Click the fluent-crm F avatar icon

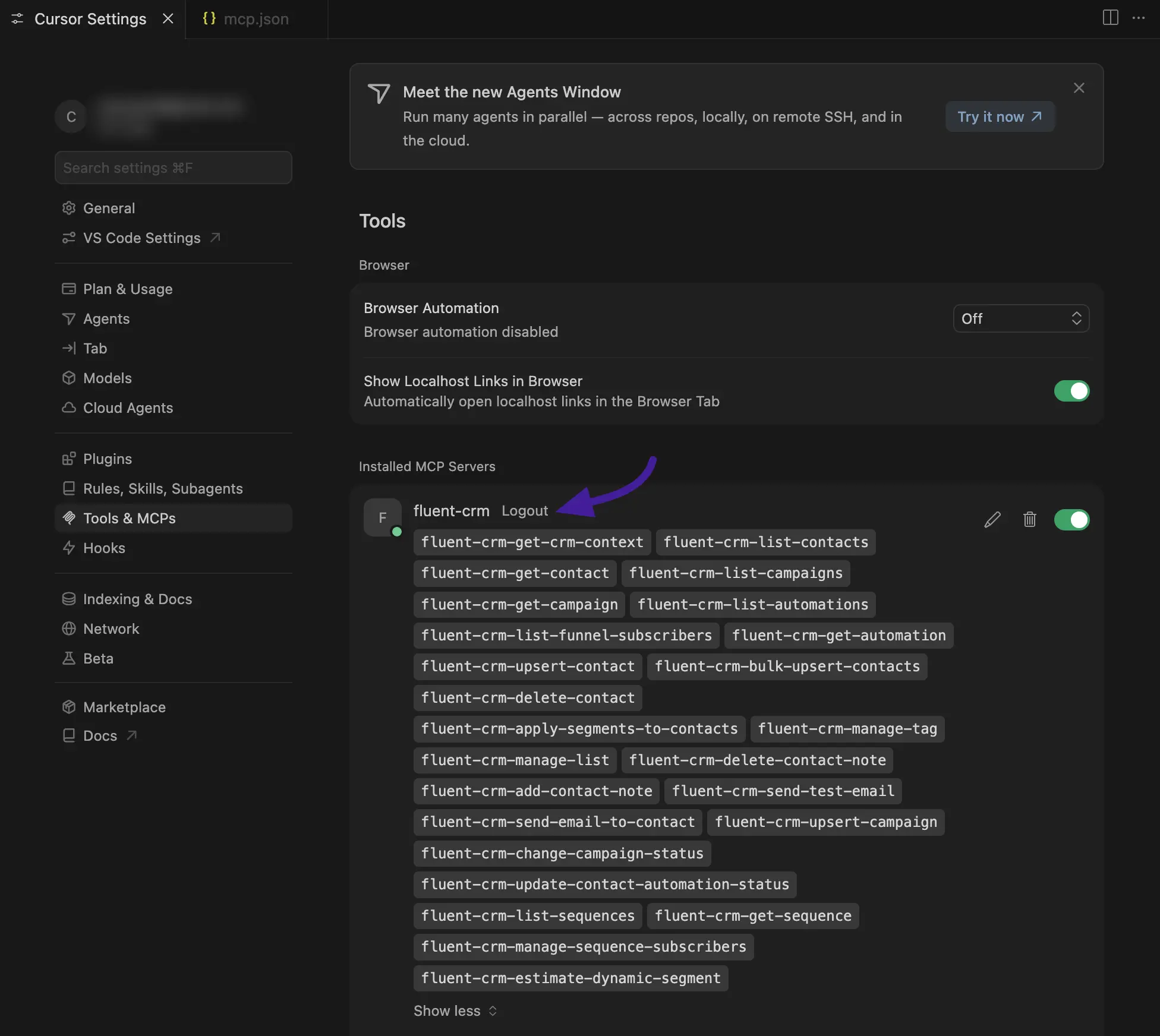click(x=383, y=517)
